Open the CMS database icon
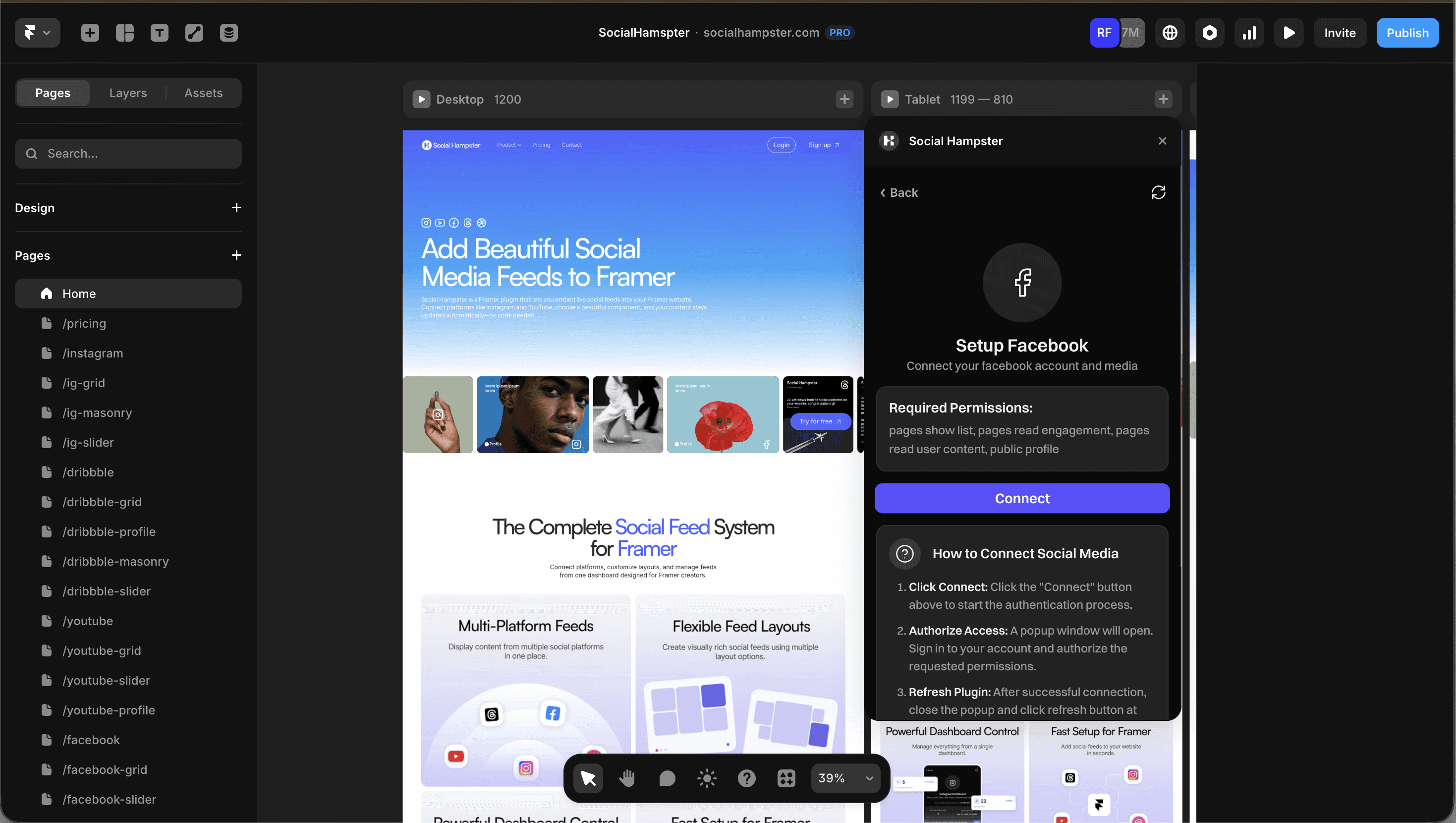Viewport: 1456px width, 823px height. (x=228, y=33)
